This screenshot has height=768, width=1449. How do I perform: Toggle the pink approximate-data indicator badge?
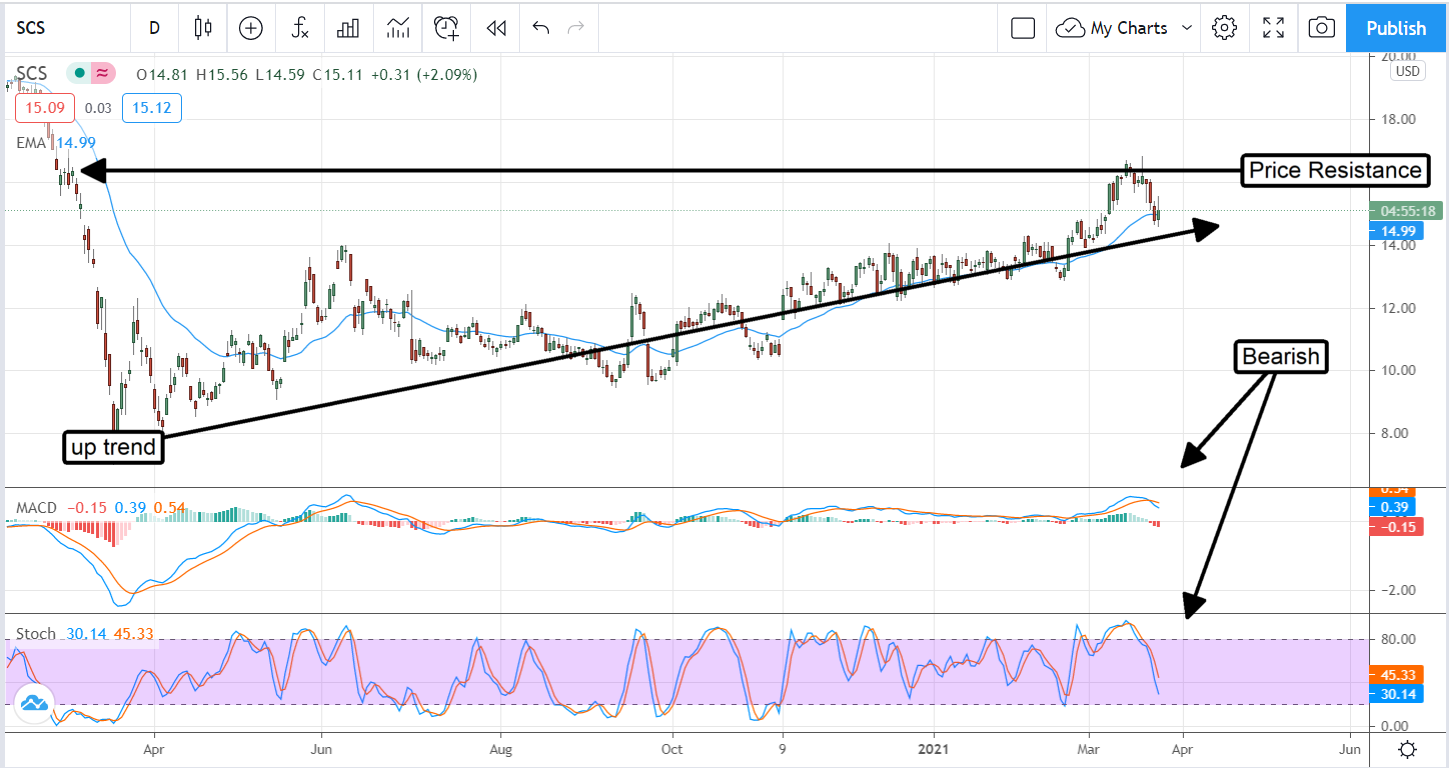point(101,73)
